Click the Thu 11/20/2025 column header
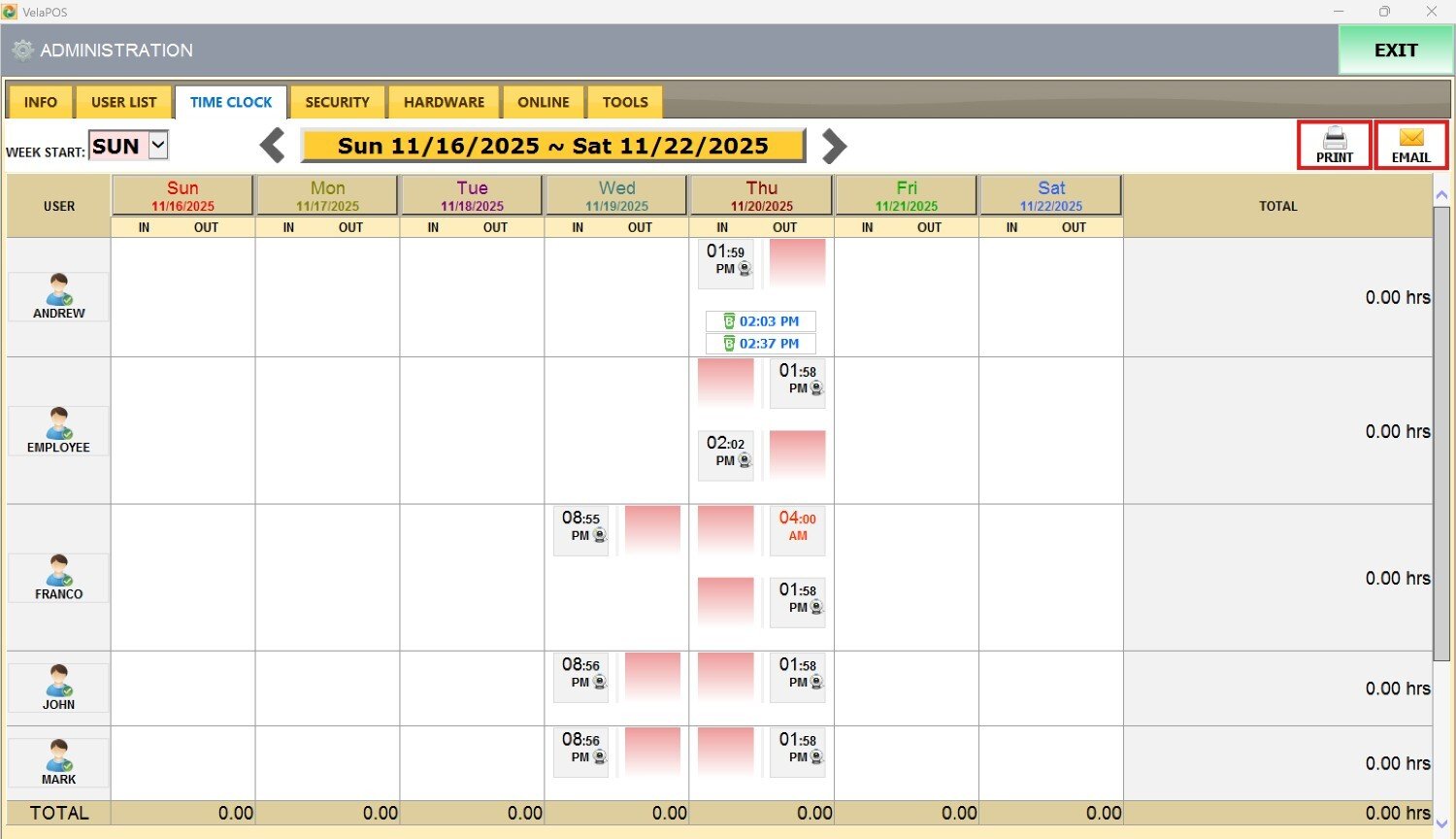1456x839 pixels. 762,195
